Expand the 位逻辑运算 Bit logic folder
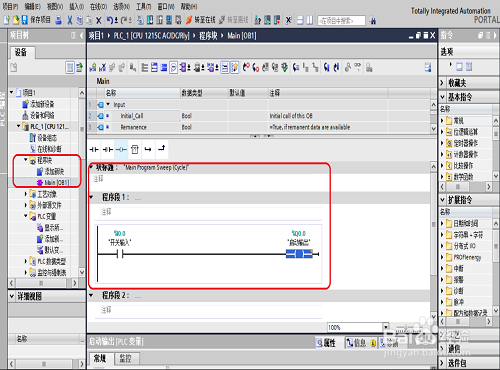500x370 pixels. pyautogui.click(x=442, y=132)
